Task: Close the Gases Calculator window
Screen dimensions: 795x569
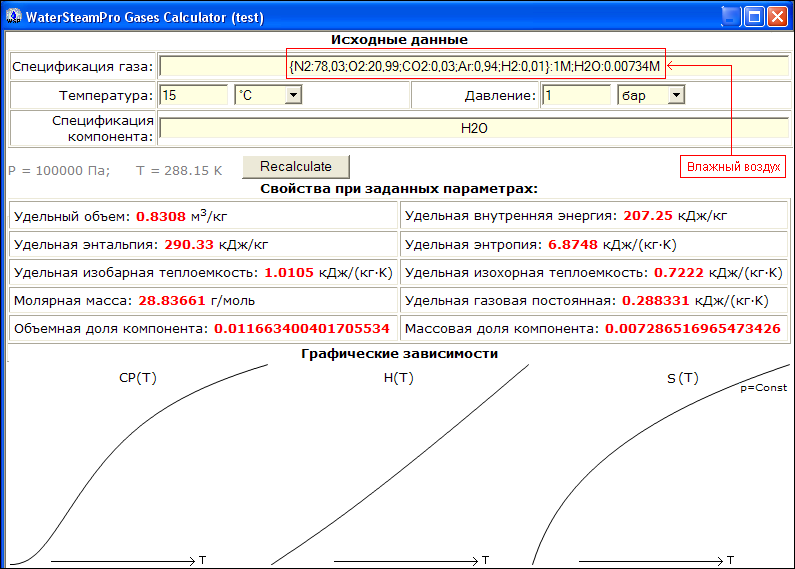Action: (x=777, y=17)
